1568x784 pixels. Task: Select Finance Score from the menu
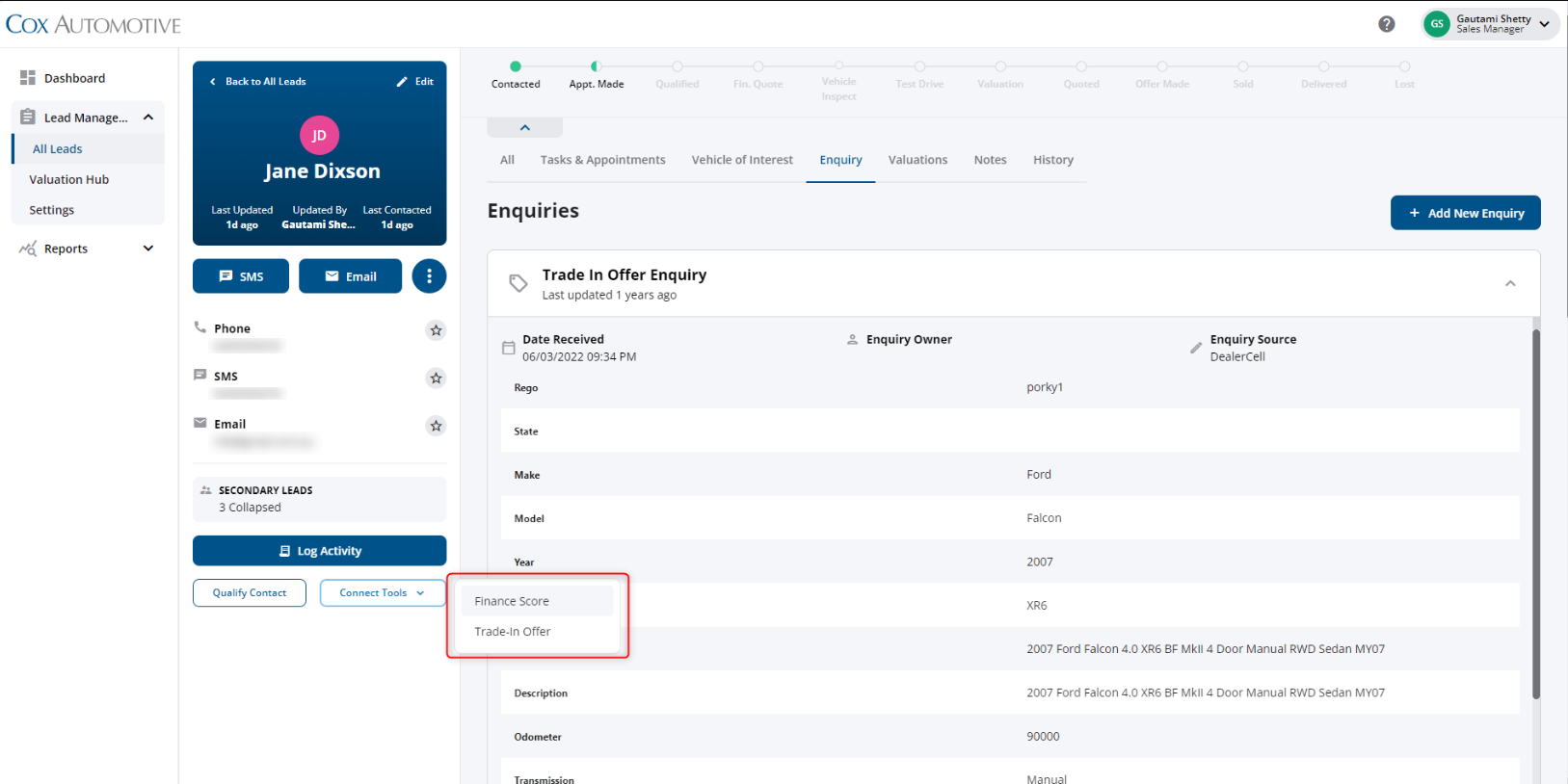(x=537, y=601)
